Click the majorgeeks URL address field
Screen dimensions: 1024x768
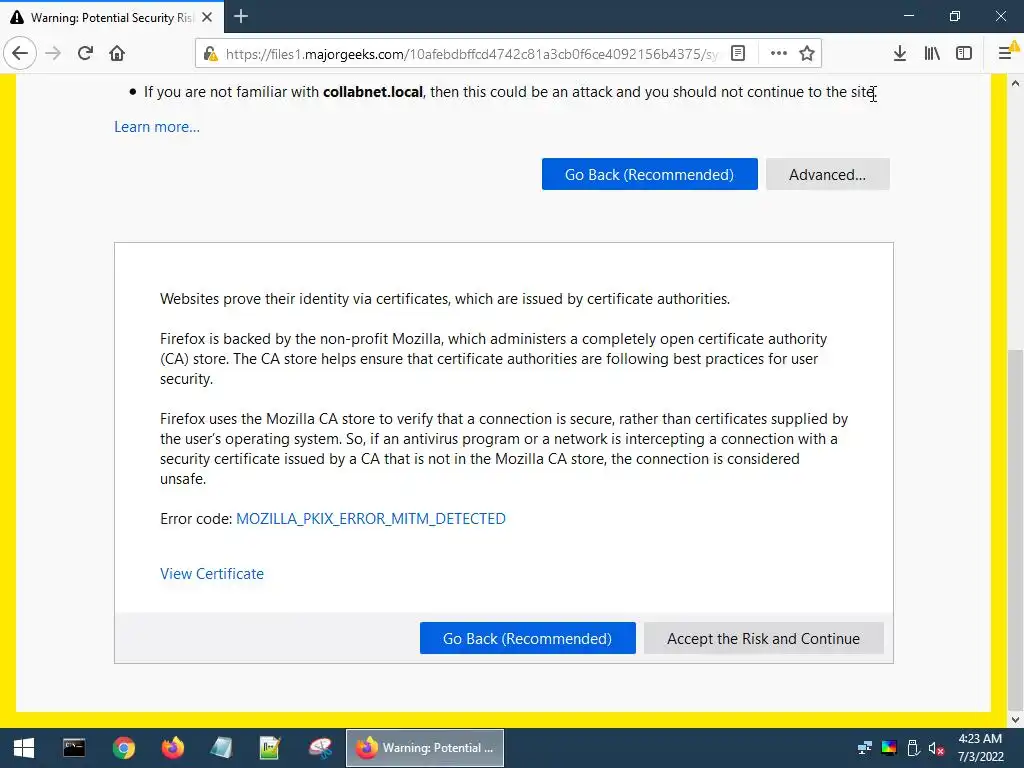tap(472, 54)
